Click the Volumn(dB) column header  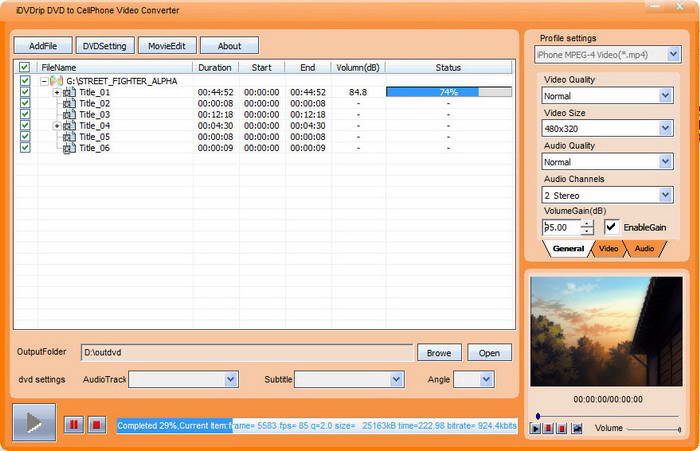pyautogui.click(x=358, y=67)
